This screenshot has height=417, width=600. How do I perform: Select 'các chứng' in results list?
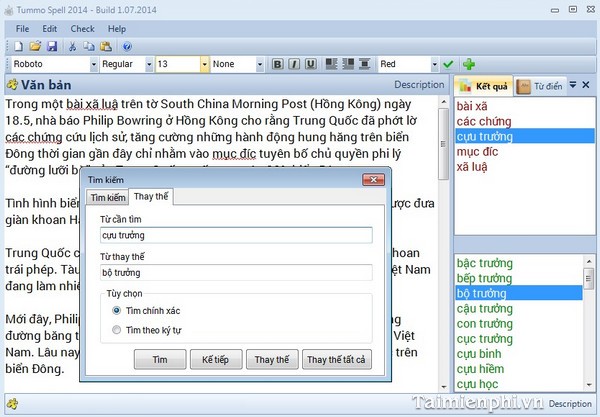coord(525,121)
